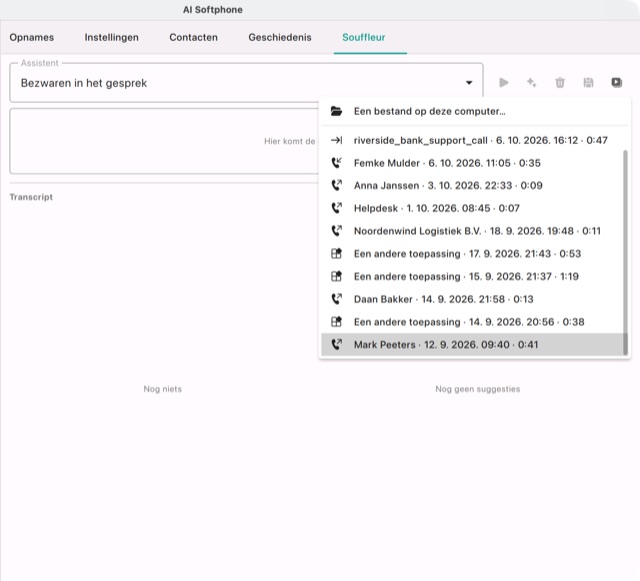Click app icon beside the 14. 9. 2026 20:56 entry
The image size is (640, 581).
tap(336, 322)
